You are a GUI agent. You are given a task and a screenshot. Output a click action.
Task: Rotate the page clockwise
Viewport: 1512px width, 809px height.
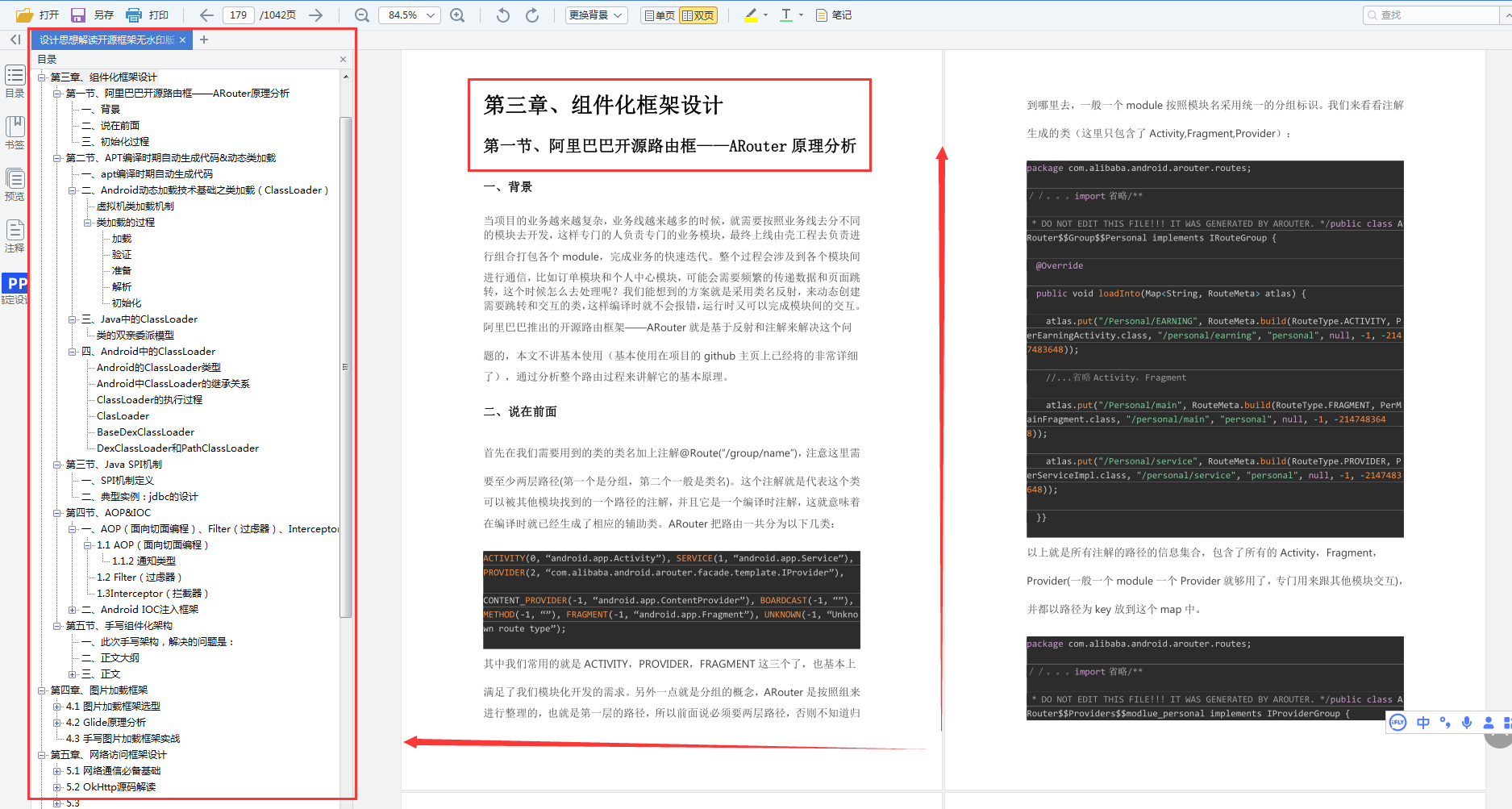532,15
